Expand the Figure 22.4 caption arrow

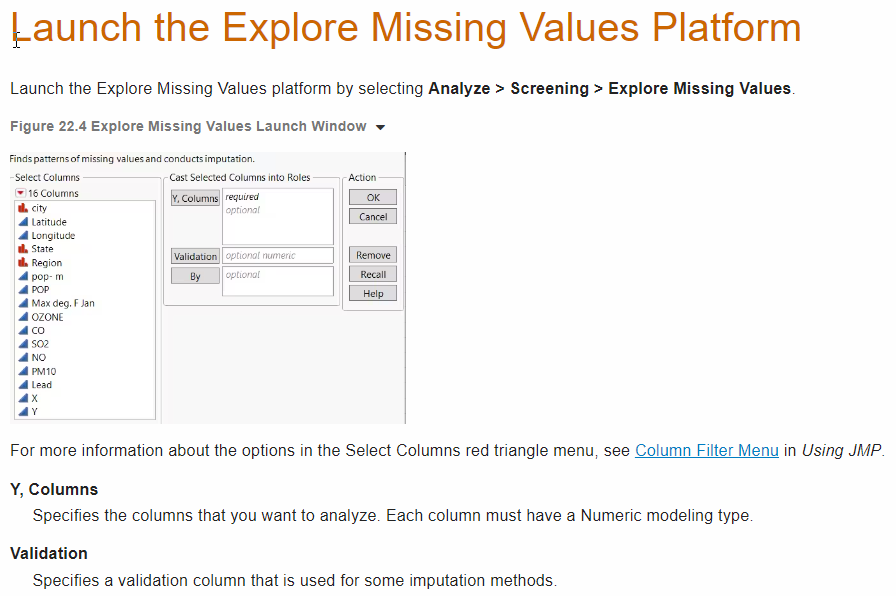pos(380,127)
